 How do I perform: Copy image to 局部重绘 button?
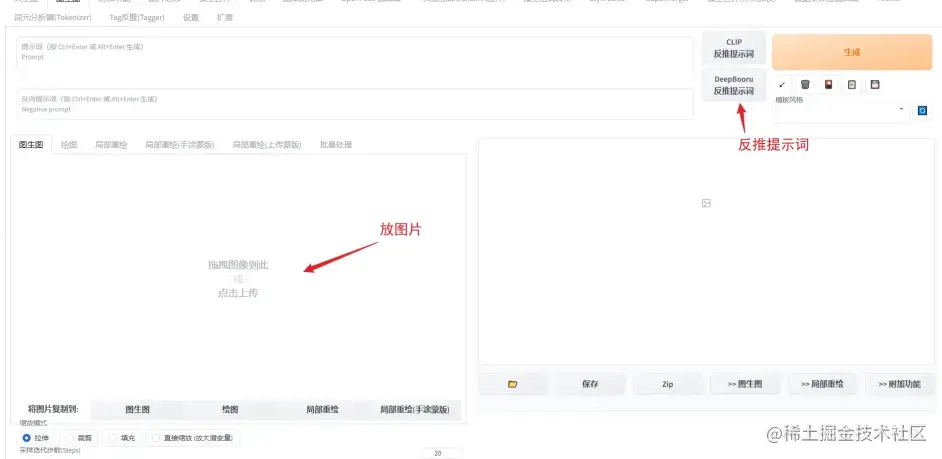pos(323,410)
